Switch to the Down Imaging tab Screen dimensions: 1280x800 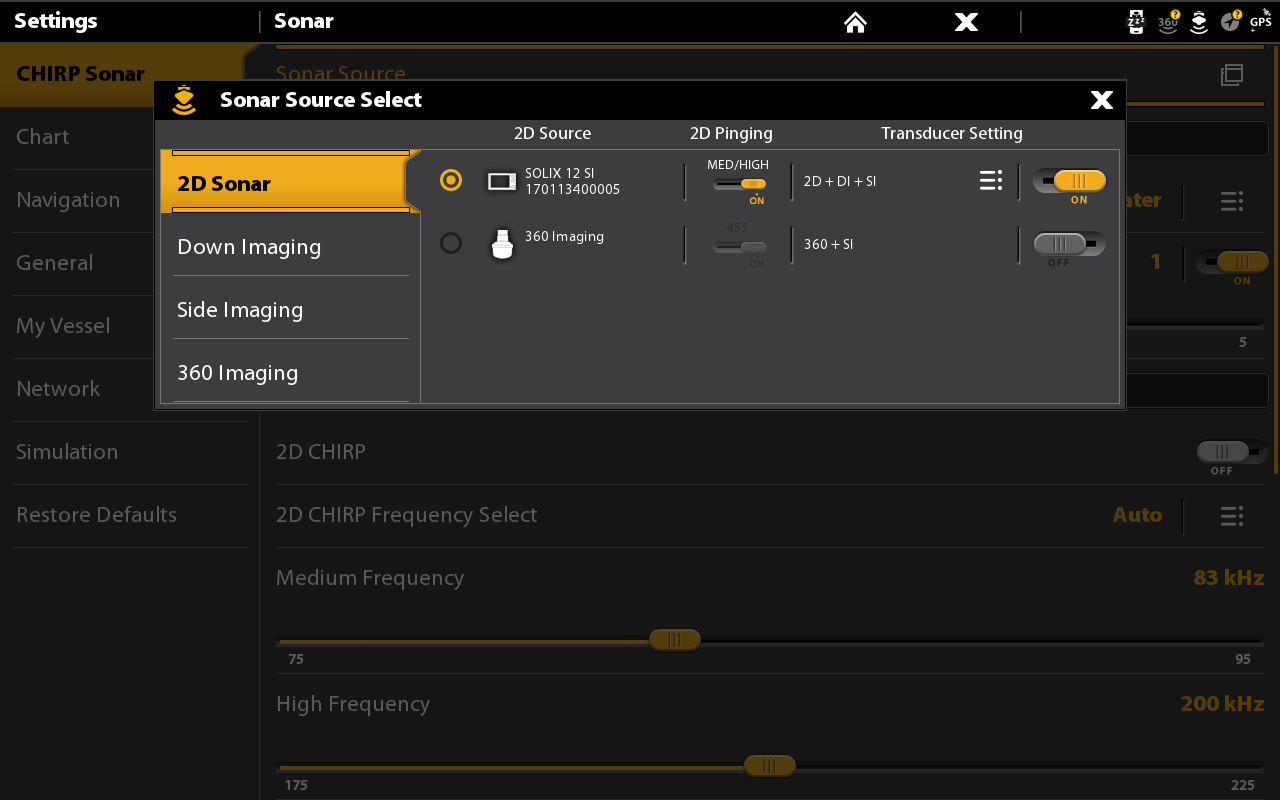pyautogui.click(x=249, y=247)
